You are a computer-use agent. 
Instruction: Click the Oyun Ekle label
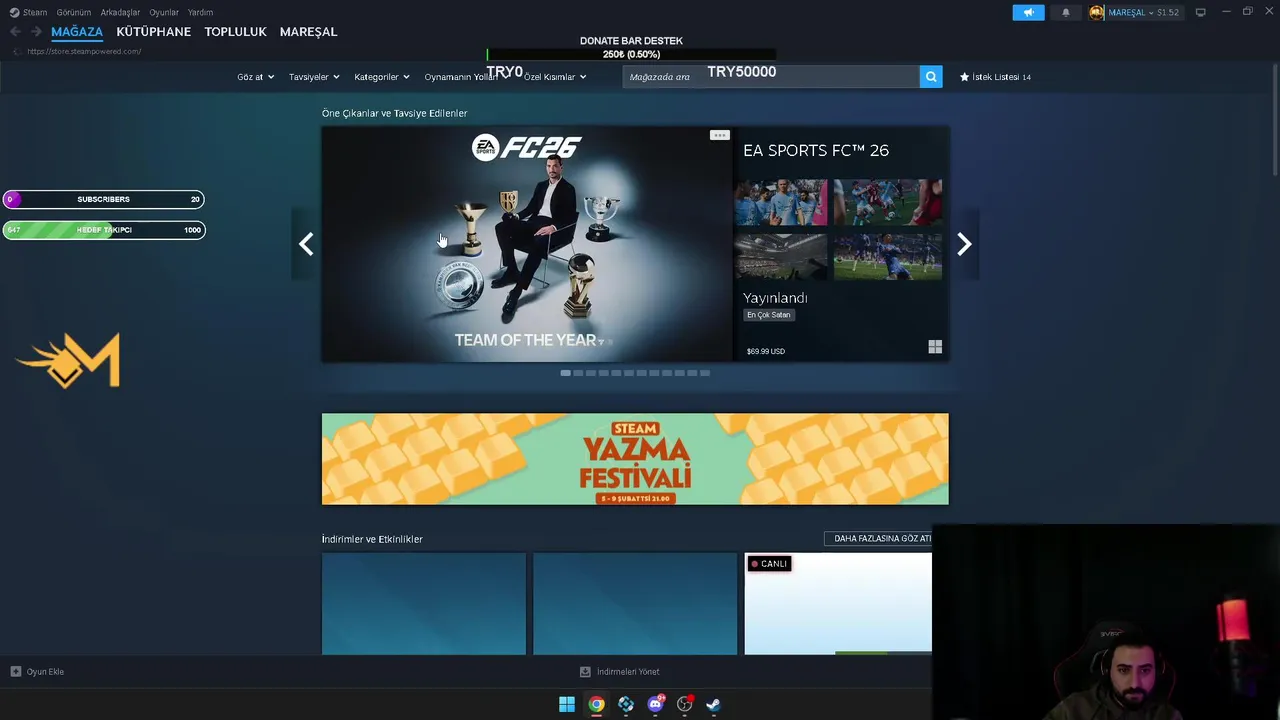(45, 672)
